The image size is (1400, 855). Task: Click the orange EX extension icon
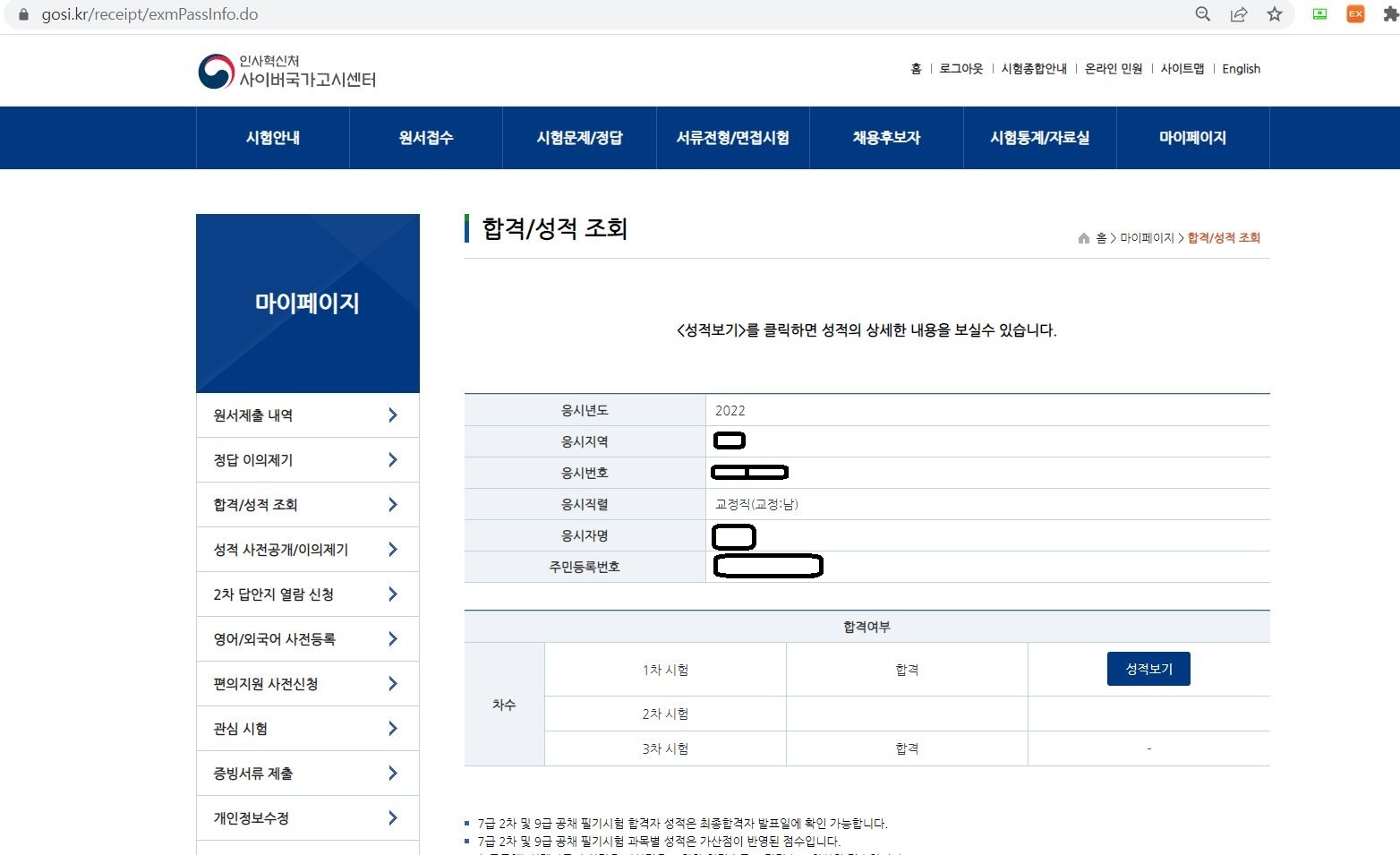point(1355,13)
